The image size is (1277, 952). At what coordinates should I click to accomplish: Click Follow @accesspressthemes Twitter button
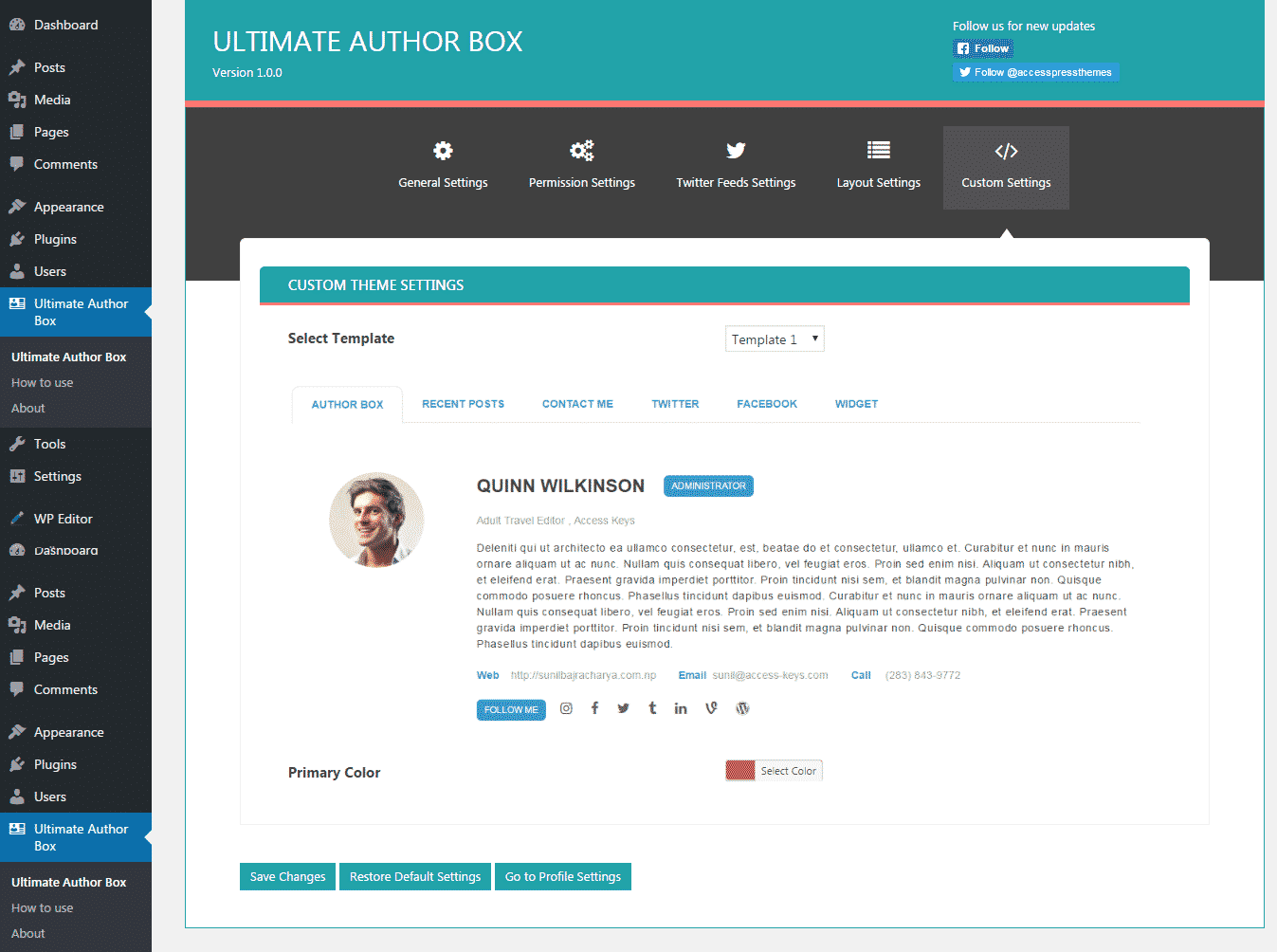tap(1035, 72)
